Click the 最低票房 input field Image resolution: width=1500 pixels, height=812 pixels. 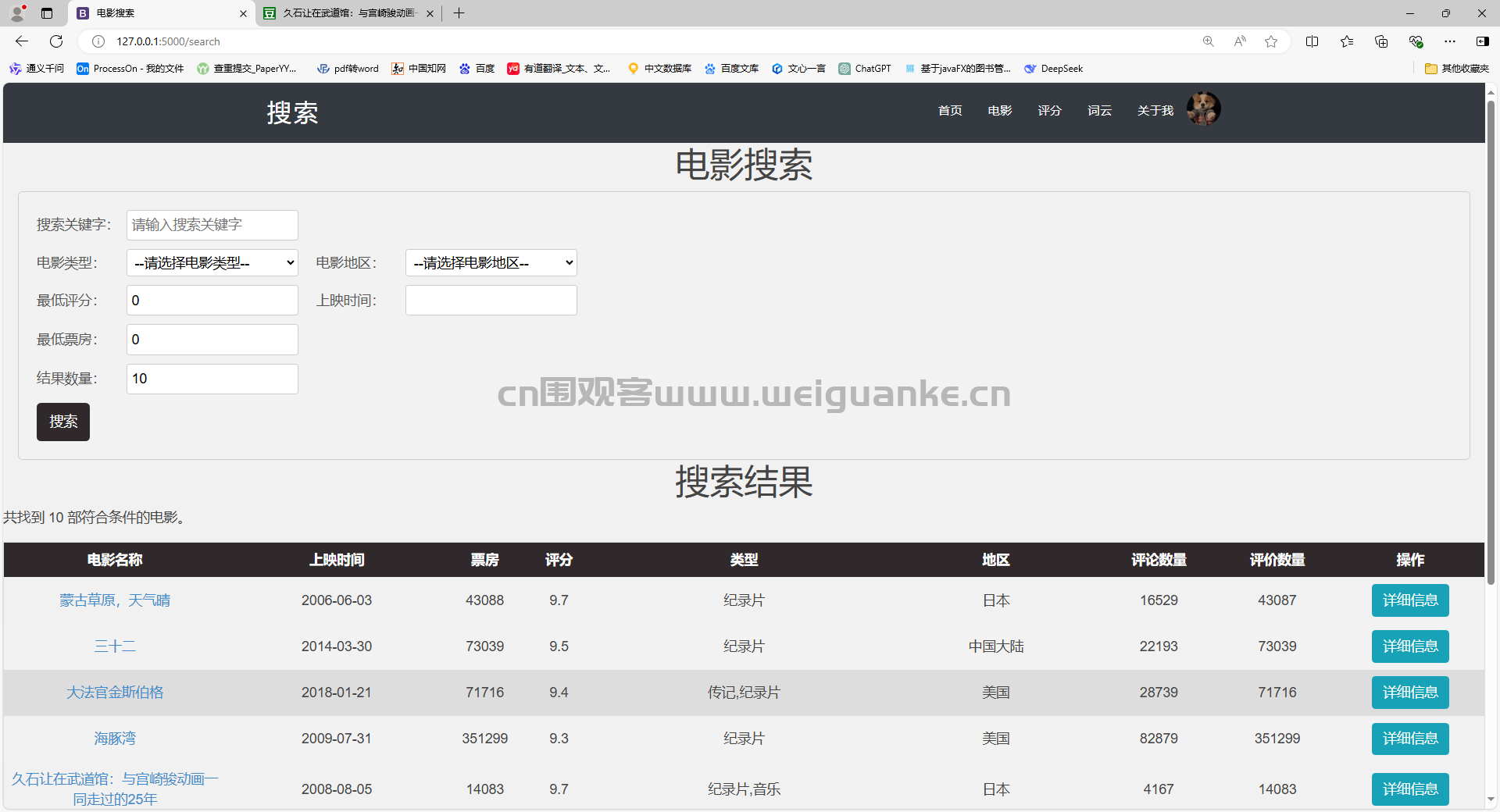pos(212,340)
